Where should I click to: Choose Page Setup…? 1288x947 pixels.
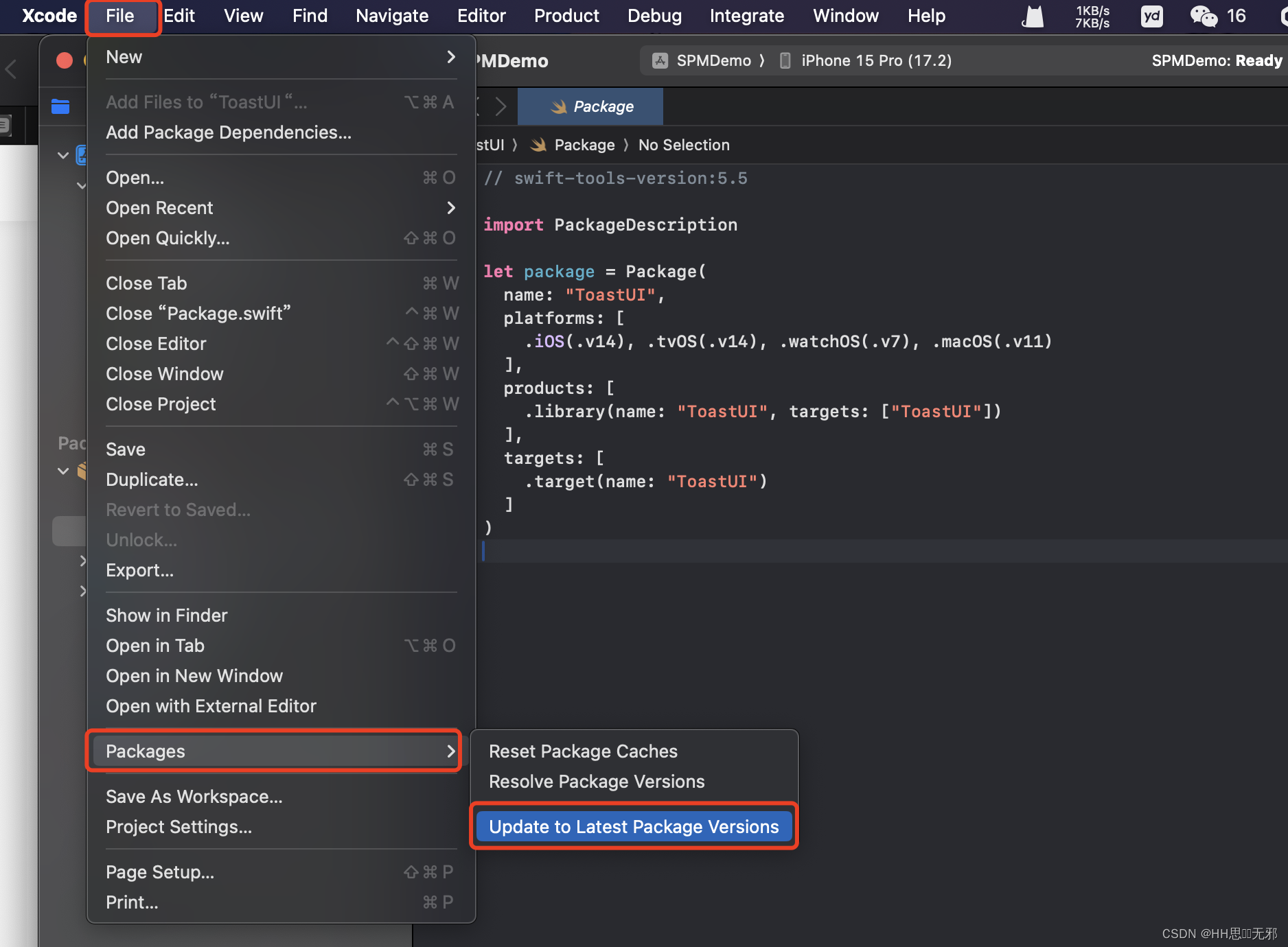point(281,872)
